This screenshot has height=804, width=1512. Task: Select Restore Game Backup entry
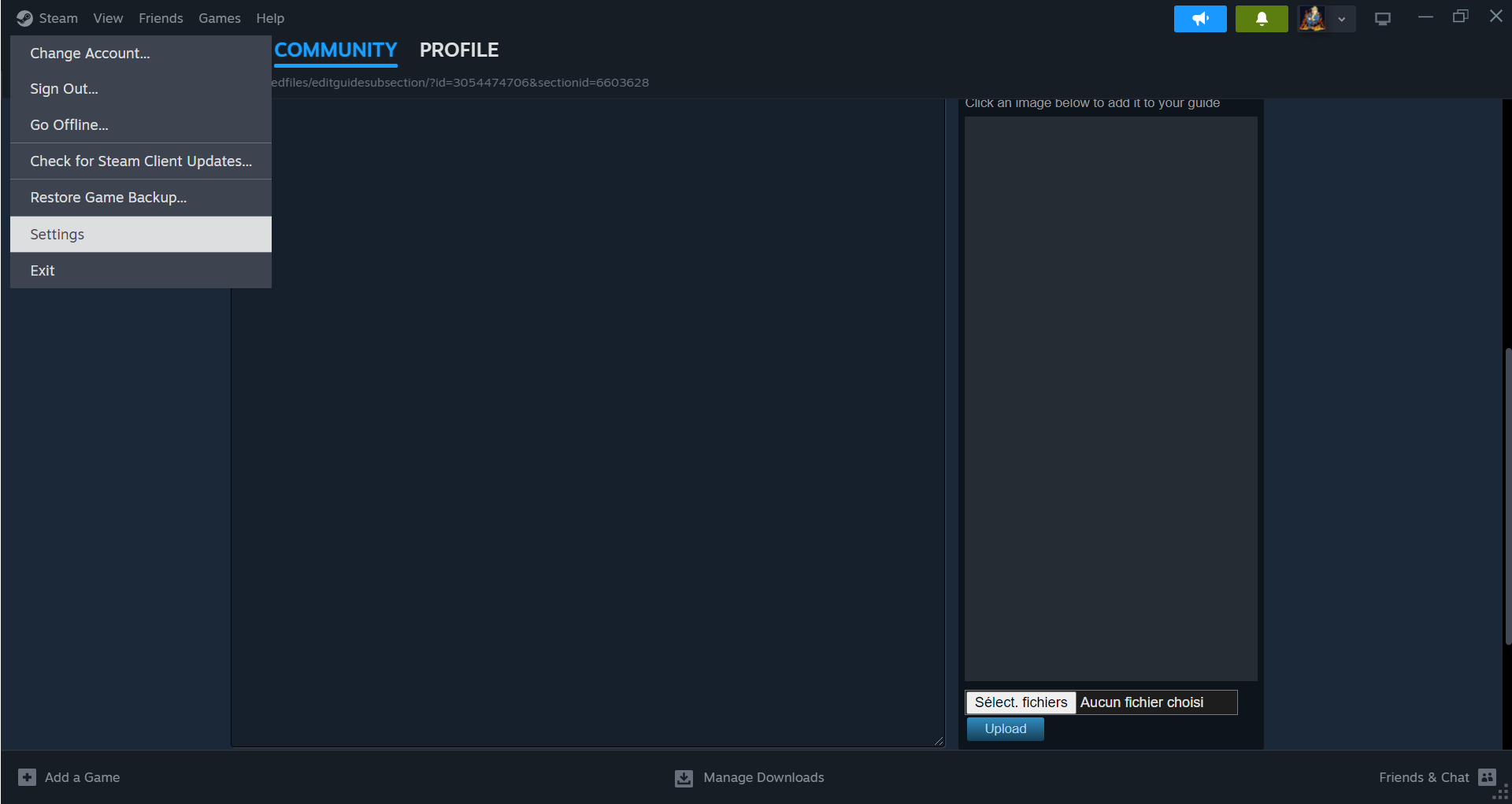[141, 198]
